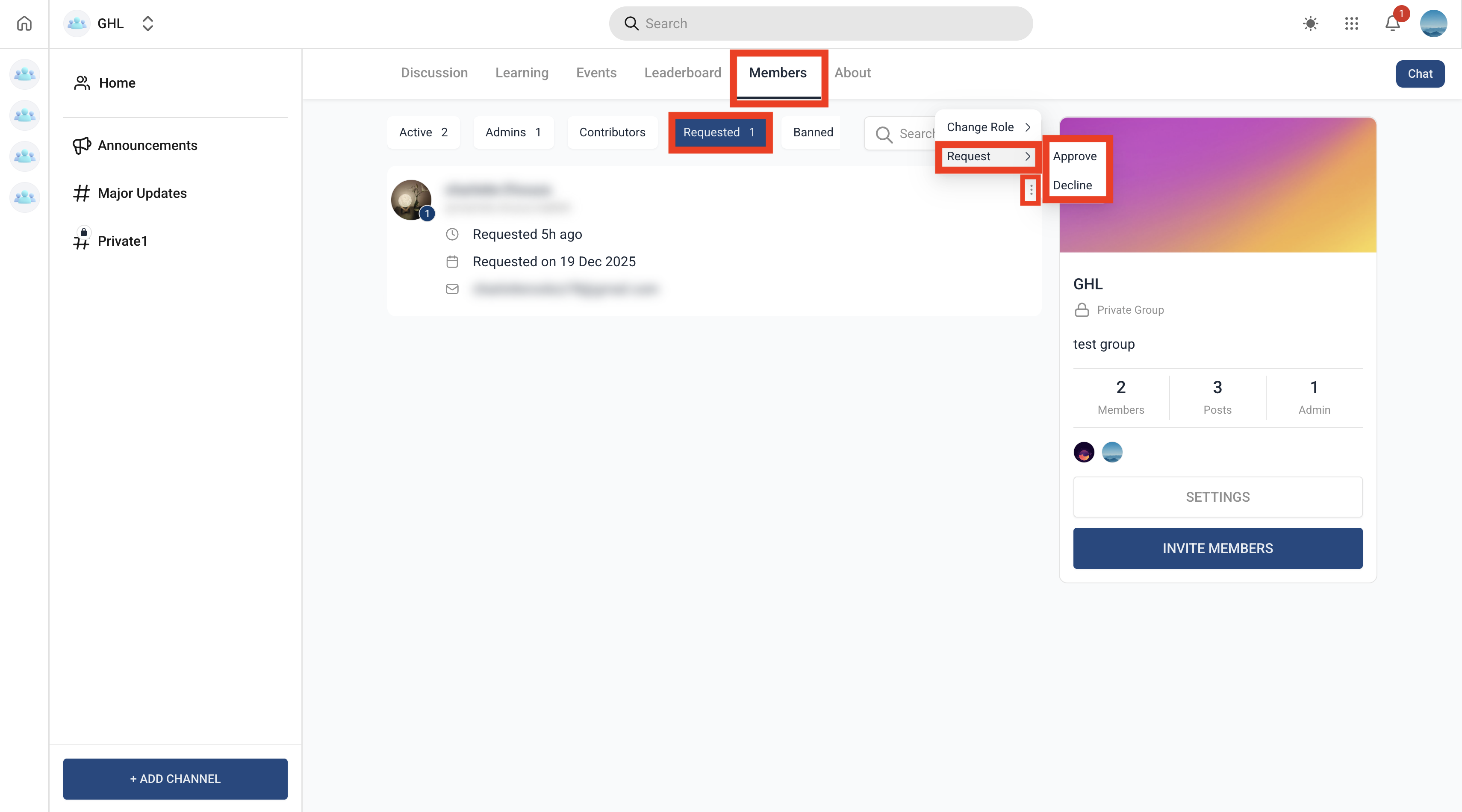The height and width of the screenshot is (812, 1462).
Task: Expand the Change Role submenu
Action: [x=987, y=127]
